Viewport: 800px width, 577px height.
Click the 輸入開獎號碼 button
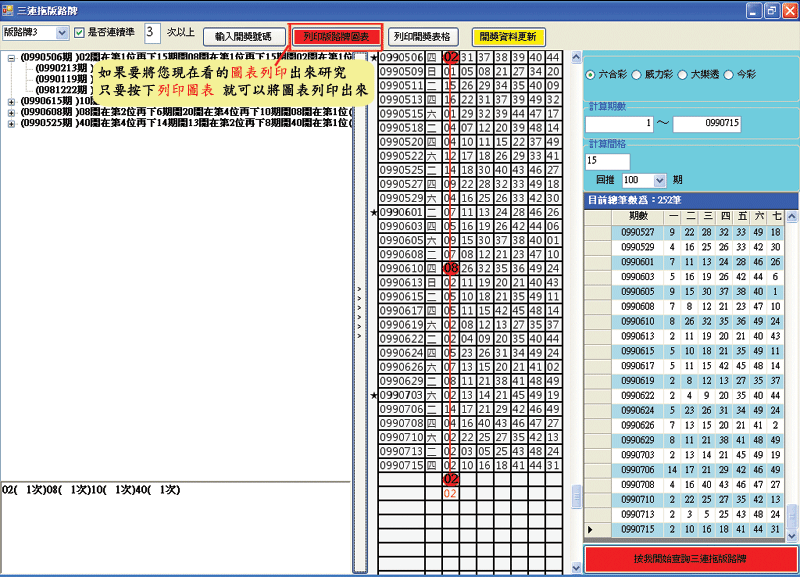coord(245,36)
